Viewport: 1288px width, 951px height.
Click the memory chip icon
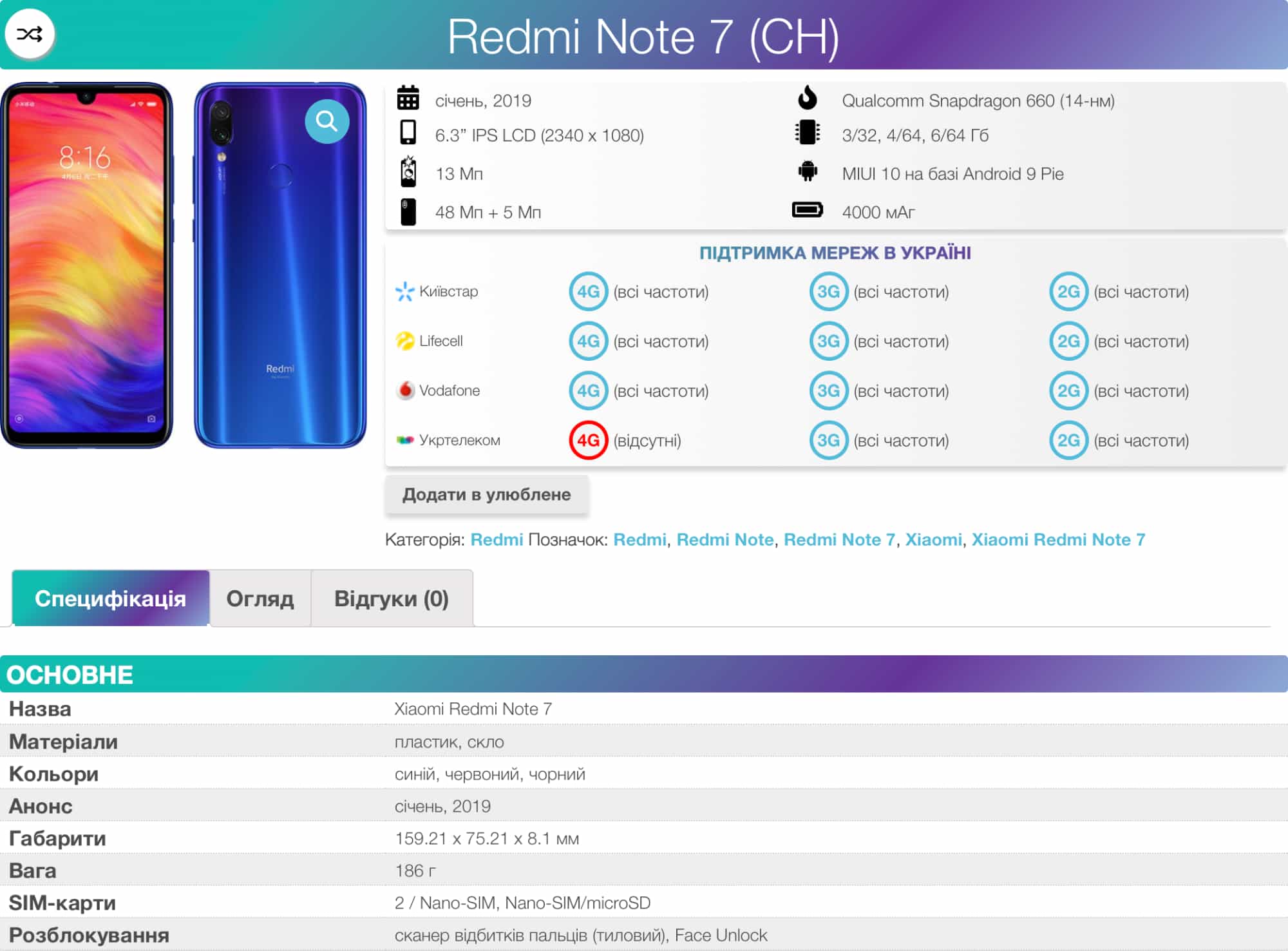coord(807,133)
